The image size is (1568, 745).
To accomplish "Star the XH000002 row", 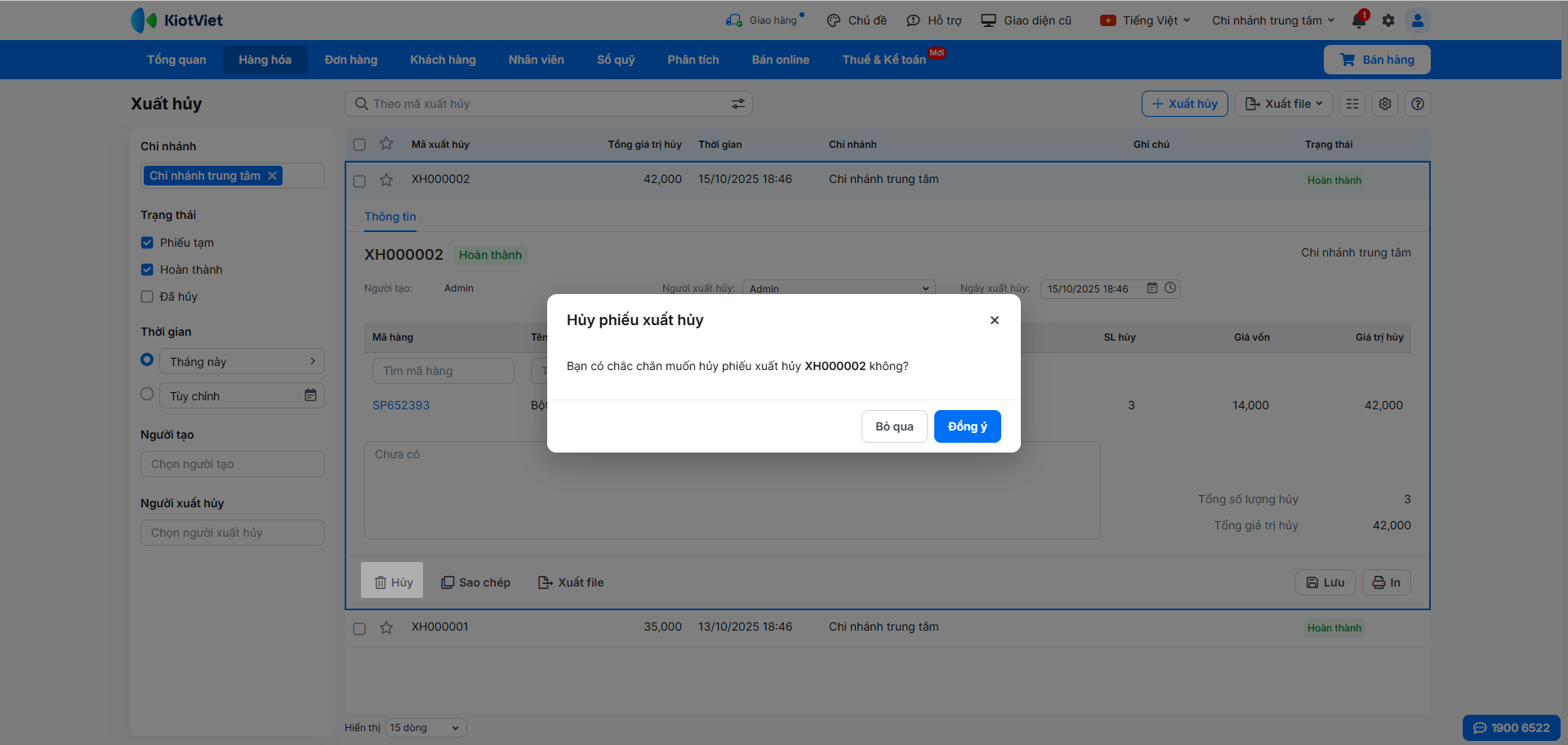I will [x=386, y=180].
